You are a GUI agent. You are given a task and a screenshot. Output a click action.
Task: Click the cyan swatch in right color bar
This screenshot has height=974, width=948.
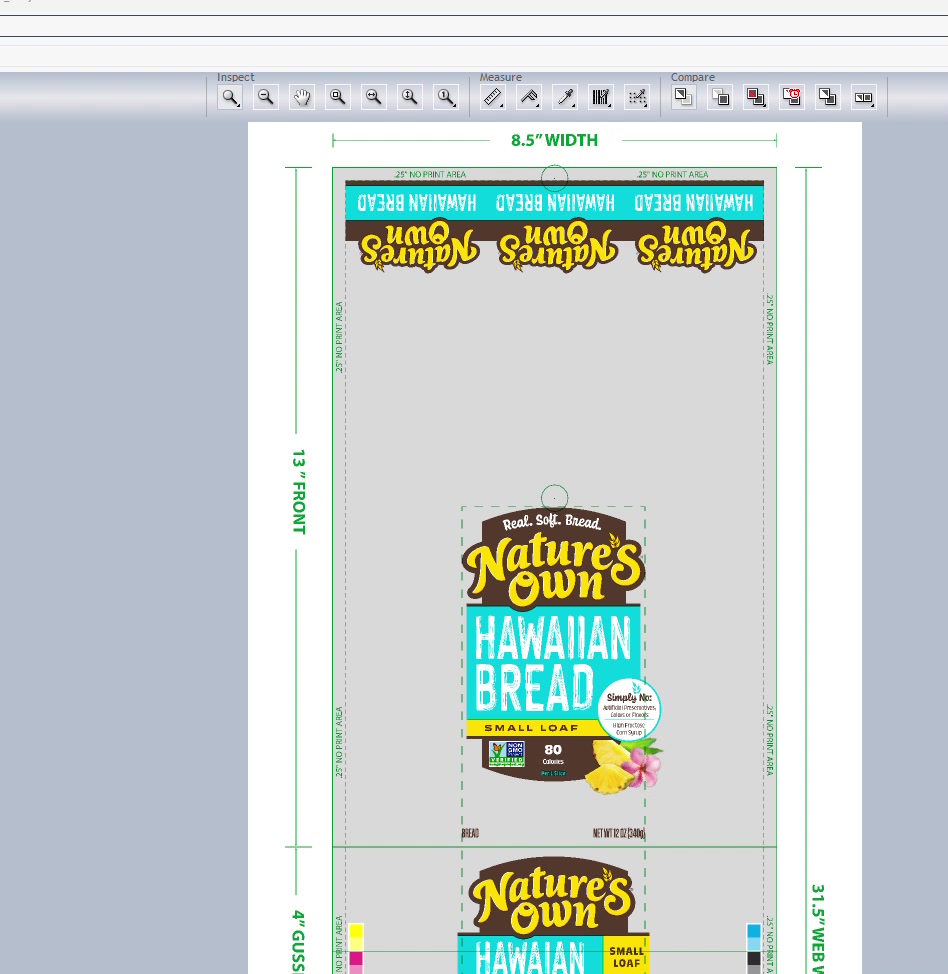click(x=754, y=931)
